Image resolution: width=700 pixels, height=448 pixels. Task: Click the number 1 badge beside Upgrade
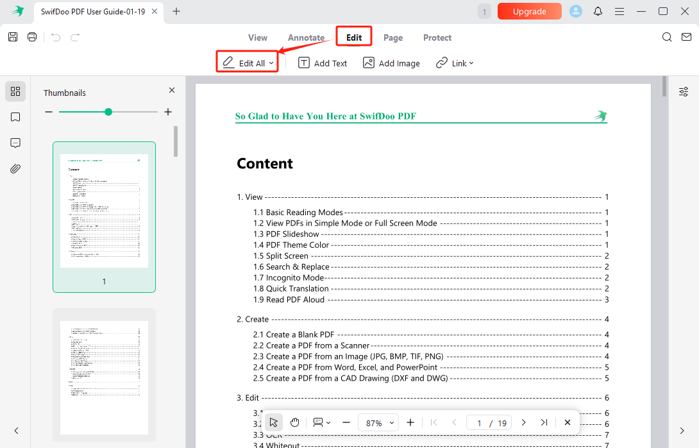pos(484,12)
